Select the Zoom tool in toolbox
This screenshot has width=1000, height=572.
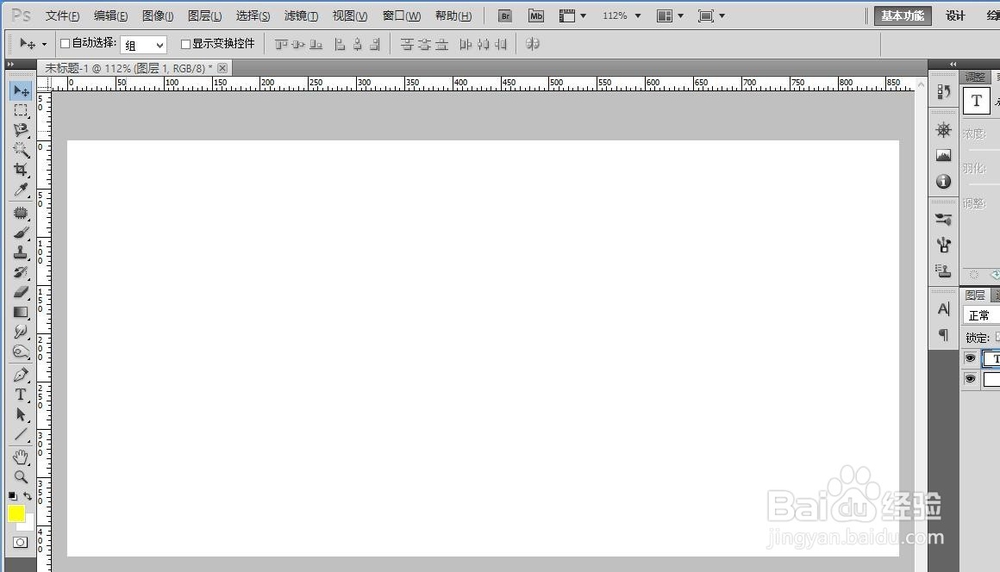pos(21,476)
